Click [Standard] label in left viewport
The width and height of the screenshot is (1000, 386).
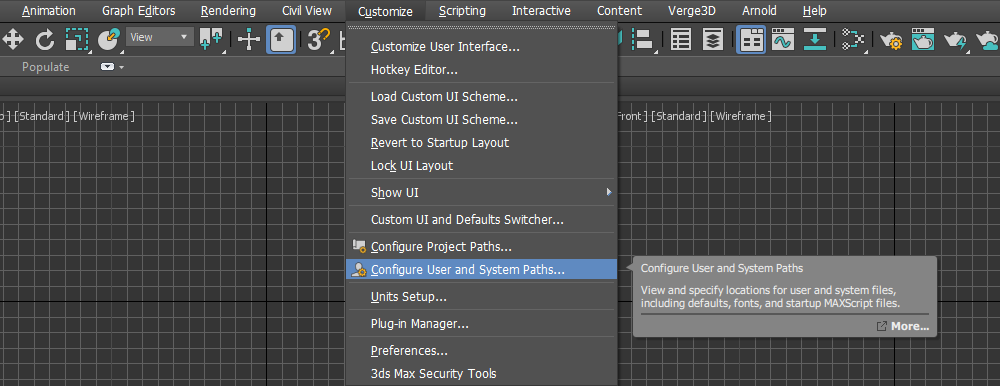click(41, 116)
